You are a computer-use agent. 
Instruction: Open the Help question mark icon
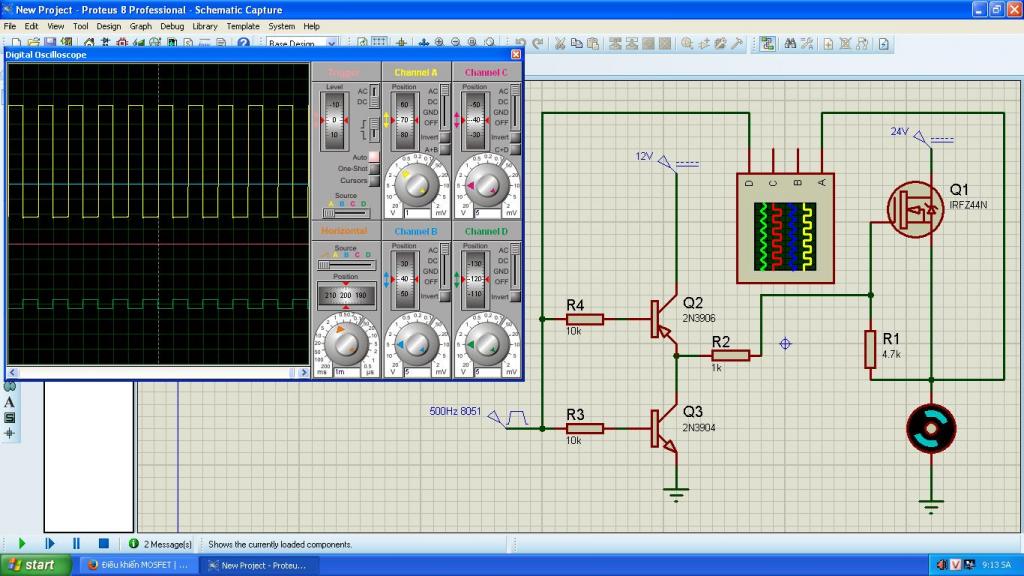(x=243, y=44)
